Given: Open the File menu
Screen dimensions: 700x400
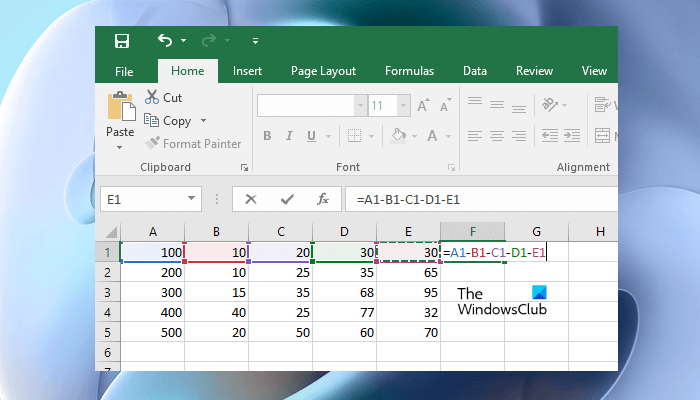Looking at the screenshot, I should (124, 71).
